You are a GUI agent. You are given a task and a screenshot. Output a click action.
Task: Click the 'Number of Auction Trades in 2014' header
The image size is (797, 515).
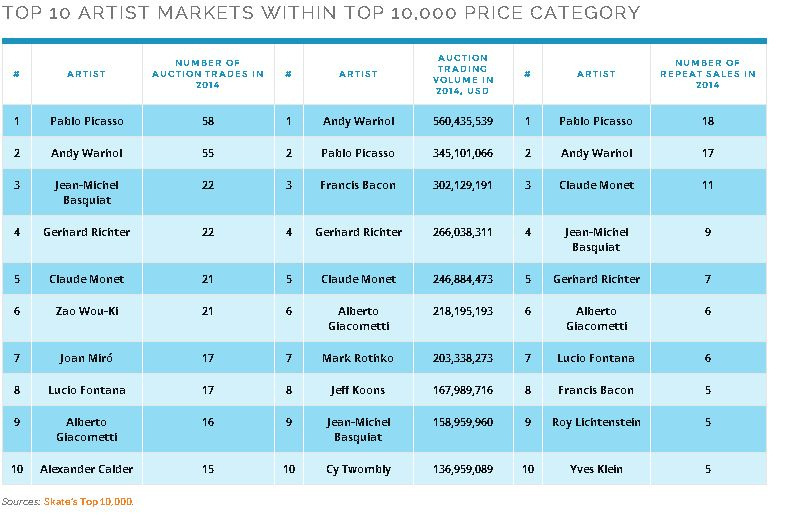207,73
